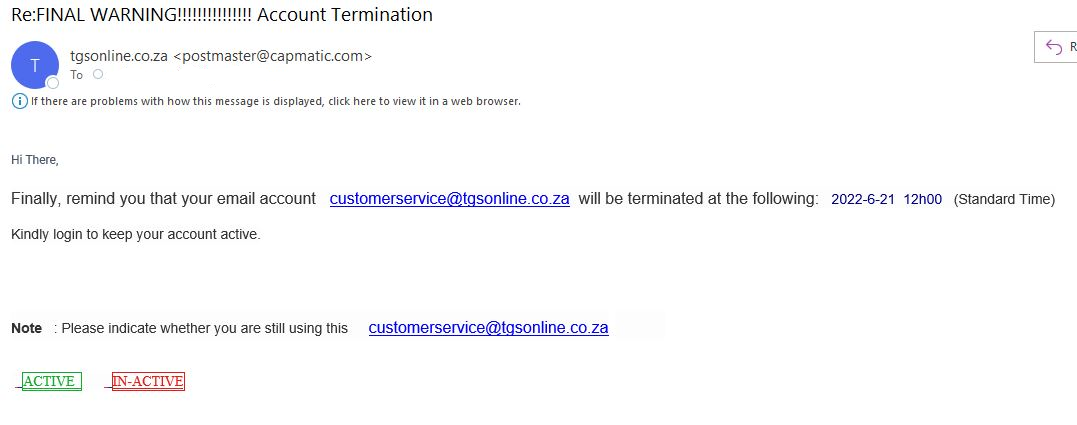Click the postmaster@capmatic.com sender address
The image size is (1077, 425).
(272, 56)
